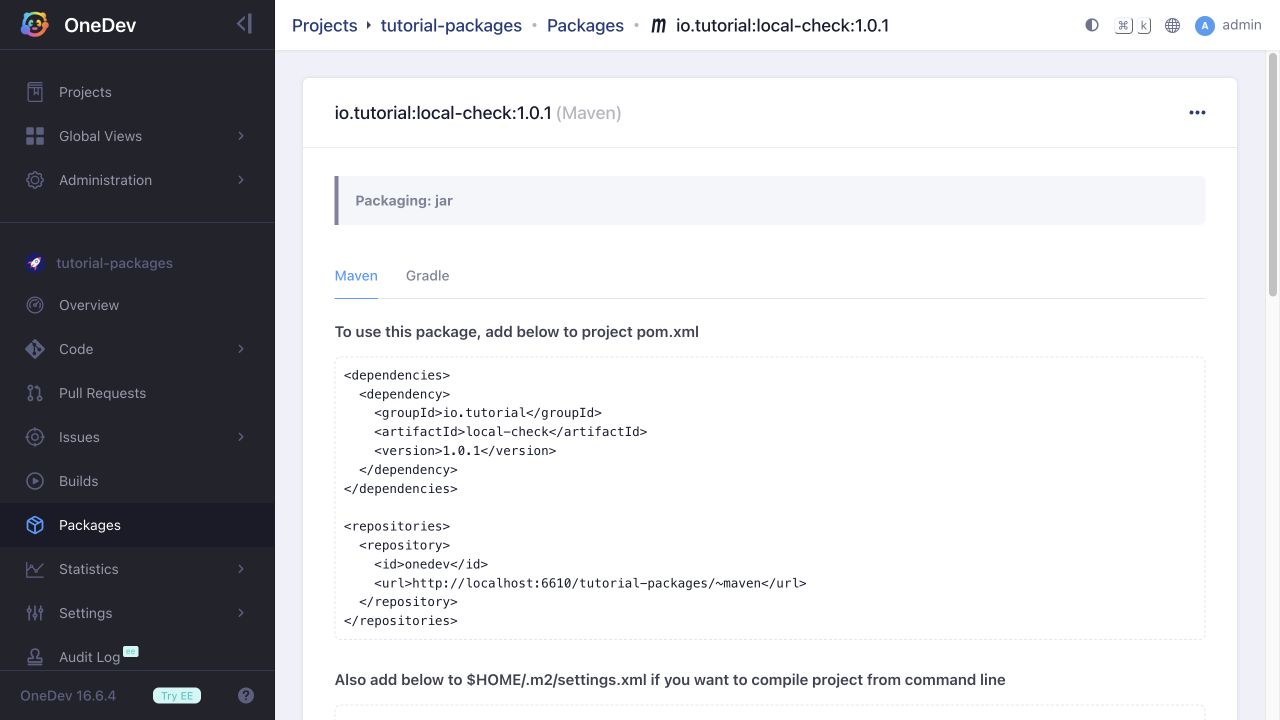Open the language globe icon
This screenshot has width=1280, height=720.
[1173, 25]
